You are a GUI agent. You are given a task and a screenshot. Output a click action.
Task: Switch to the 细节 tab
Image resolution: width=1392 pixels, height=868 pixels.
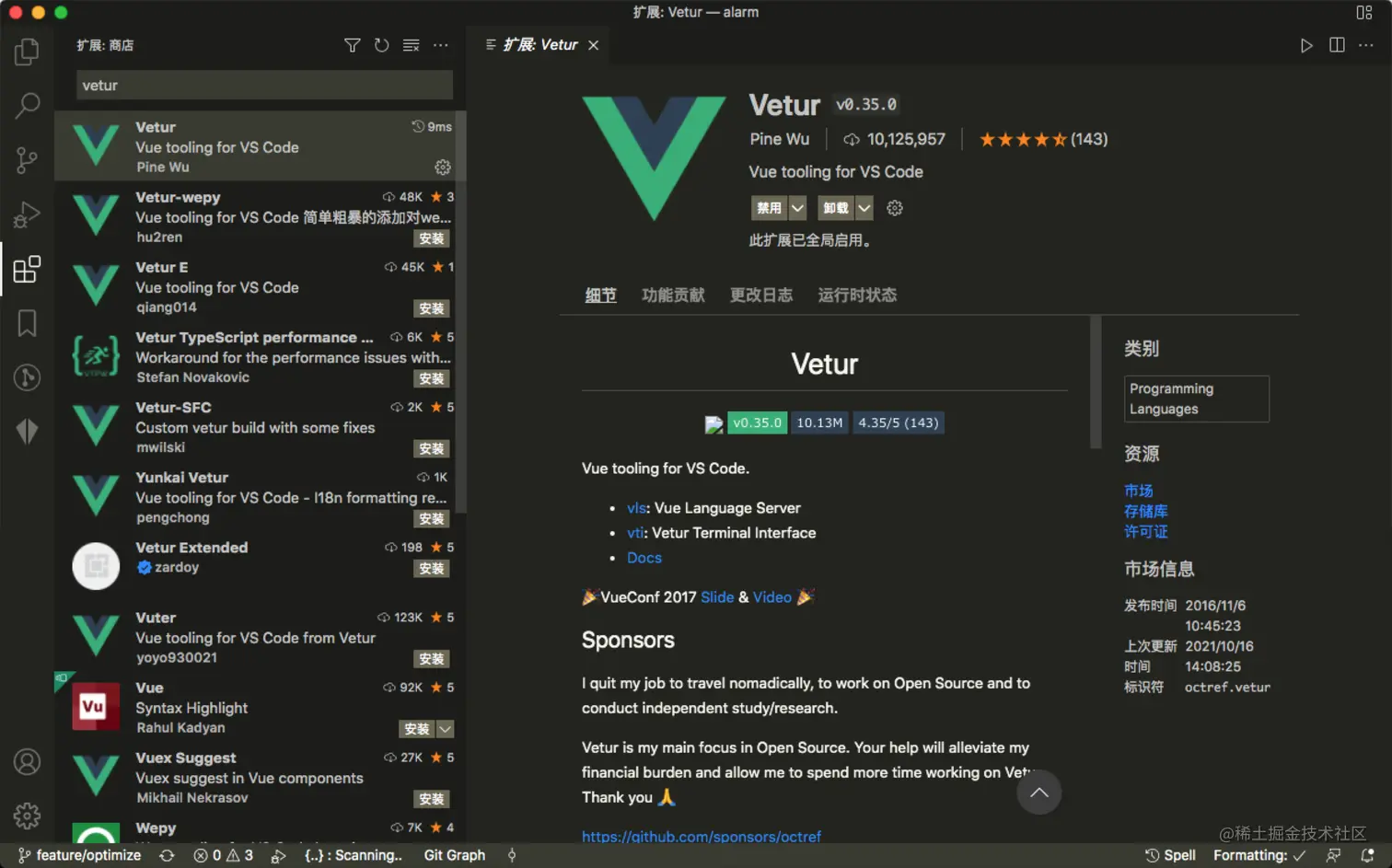pos(600,295)
